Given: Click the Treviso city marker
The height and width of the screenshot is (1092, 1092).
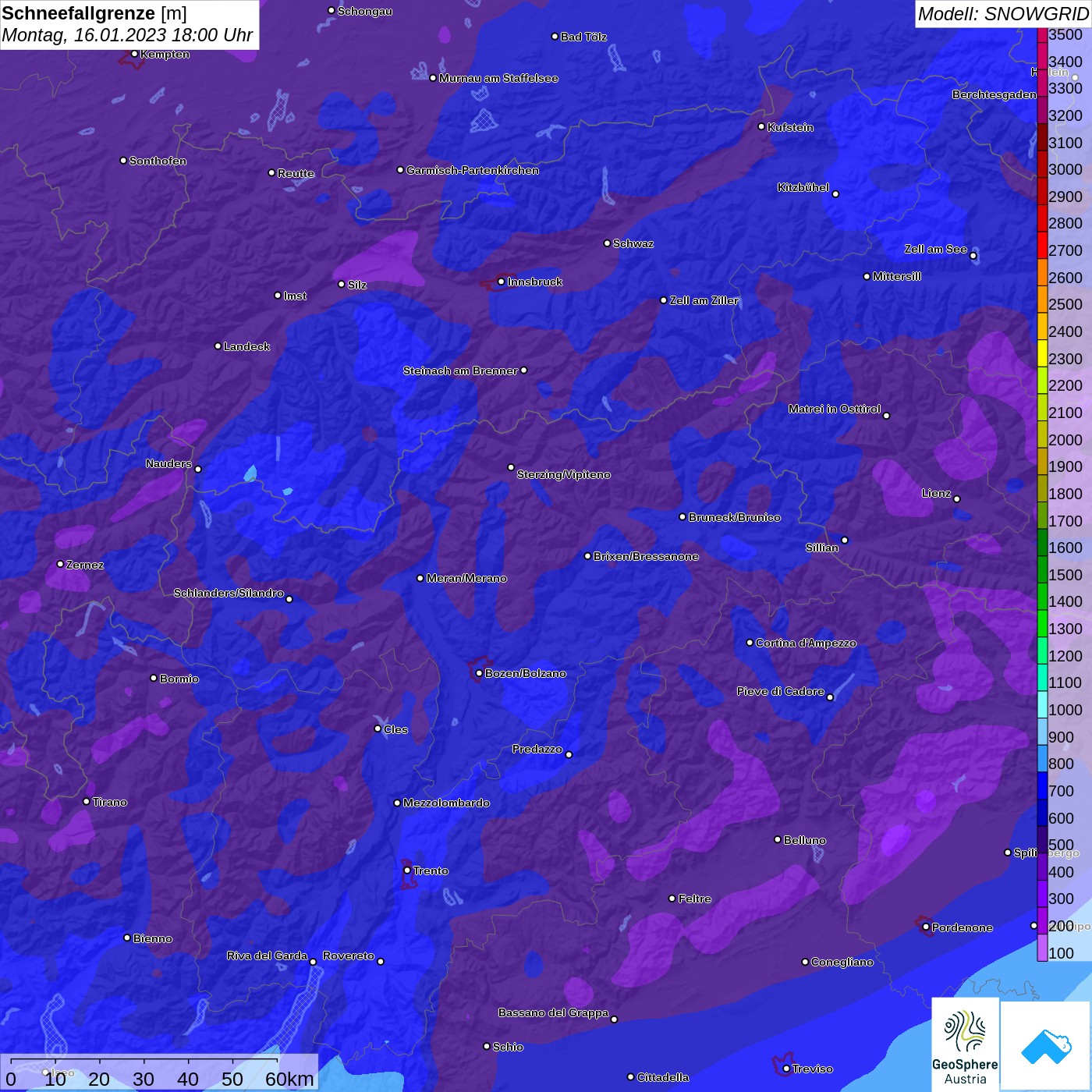Looking at the screenshot, I should pos(786,1069).
